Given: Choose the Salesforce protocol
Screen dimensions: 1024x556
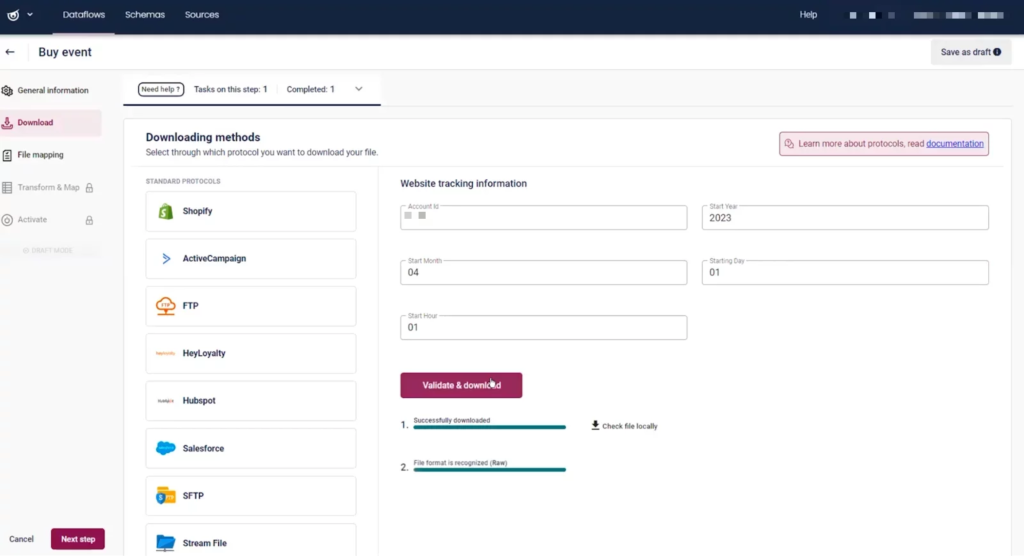Looking at the screenshot, I should (251, 448).
